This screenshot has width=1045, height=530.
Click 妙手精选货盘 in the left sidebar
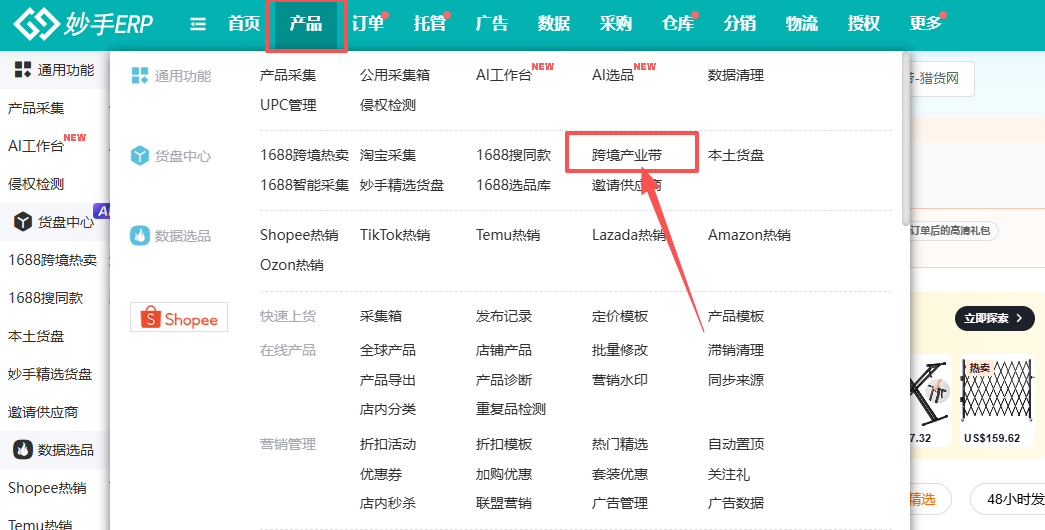50,374
